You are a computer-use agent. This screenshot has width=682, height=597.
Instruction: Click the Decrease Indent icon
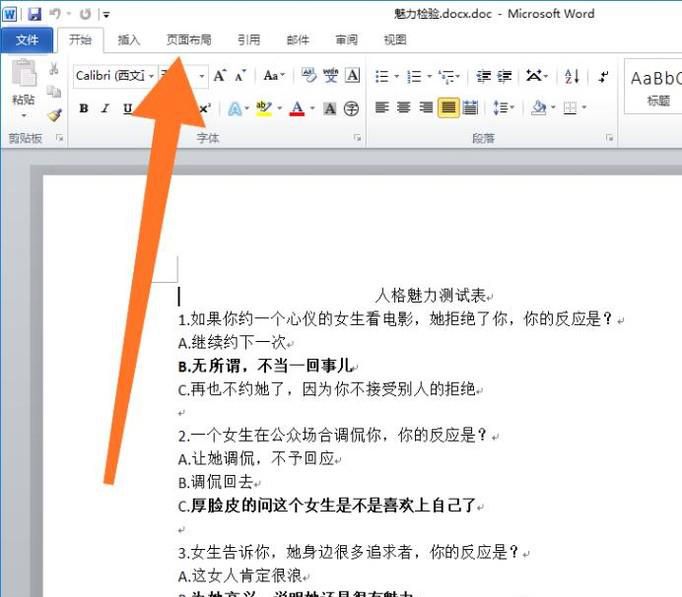point(483,77)
